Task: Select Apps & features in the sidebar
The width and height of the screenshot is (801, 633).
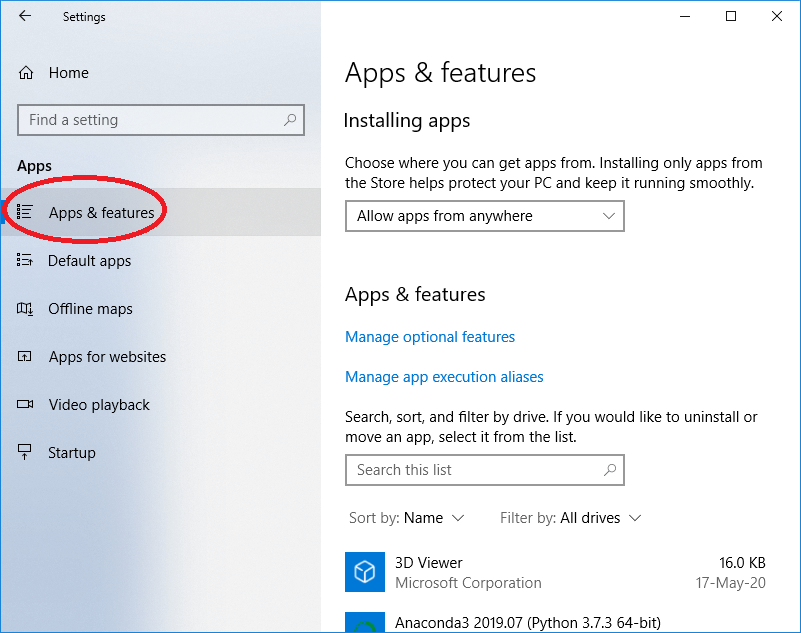Action: (161, 212)
